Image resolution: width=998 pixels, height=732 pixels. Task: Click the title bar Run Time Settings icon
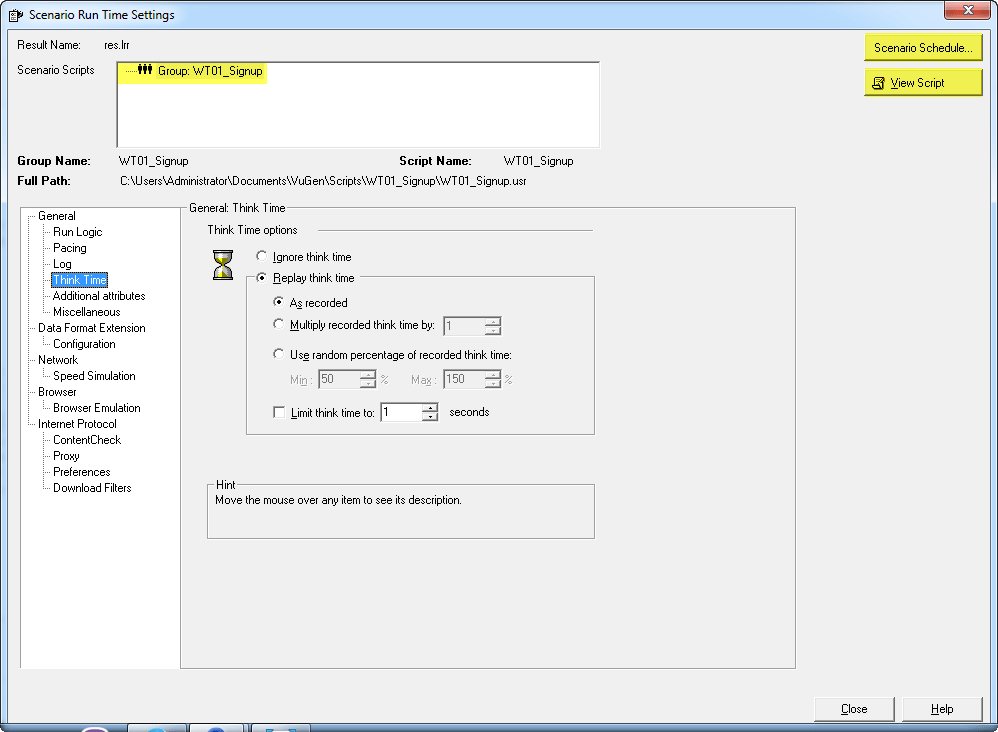(x=13, y=15)
